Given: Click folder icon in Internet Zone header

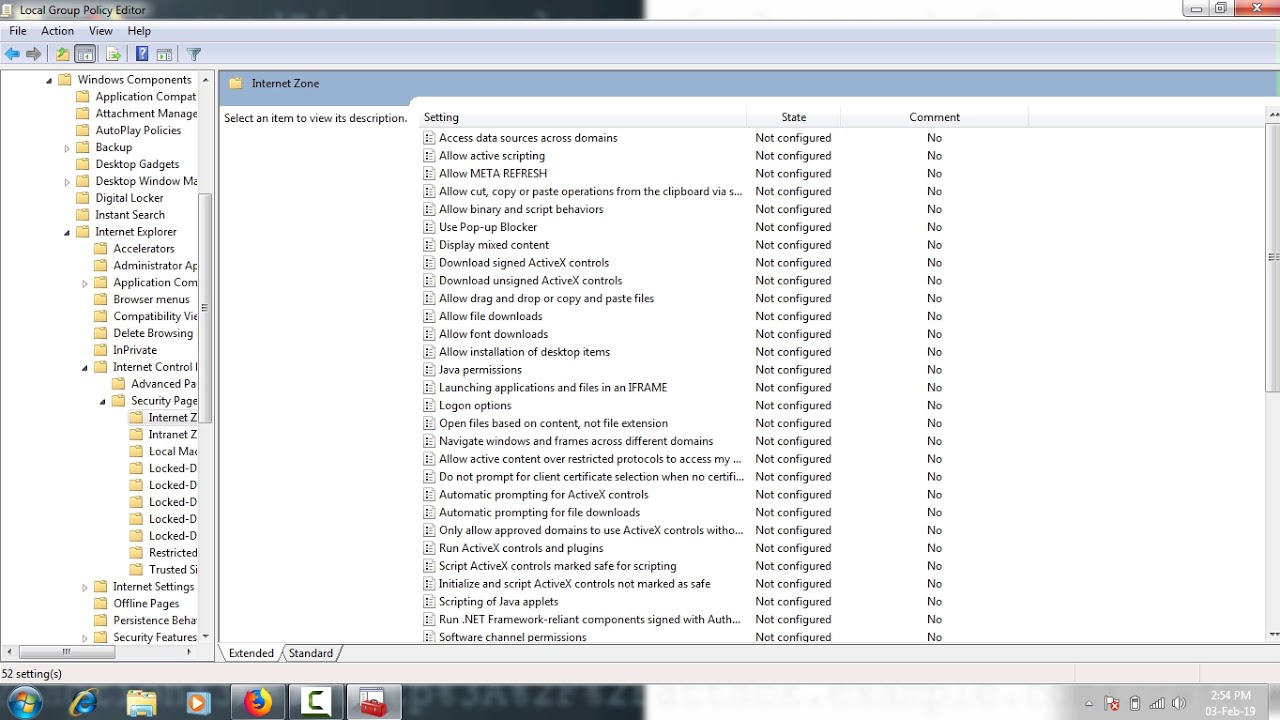Looking at the screenshot, I should click(236, 83).
